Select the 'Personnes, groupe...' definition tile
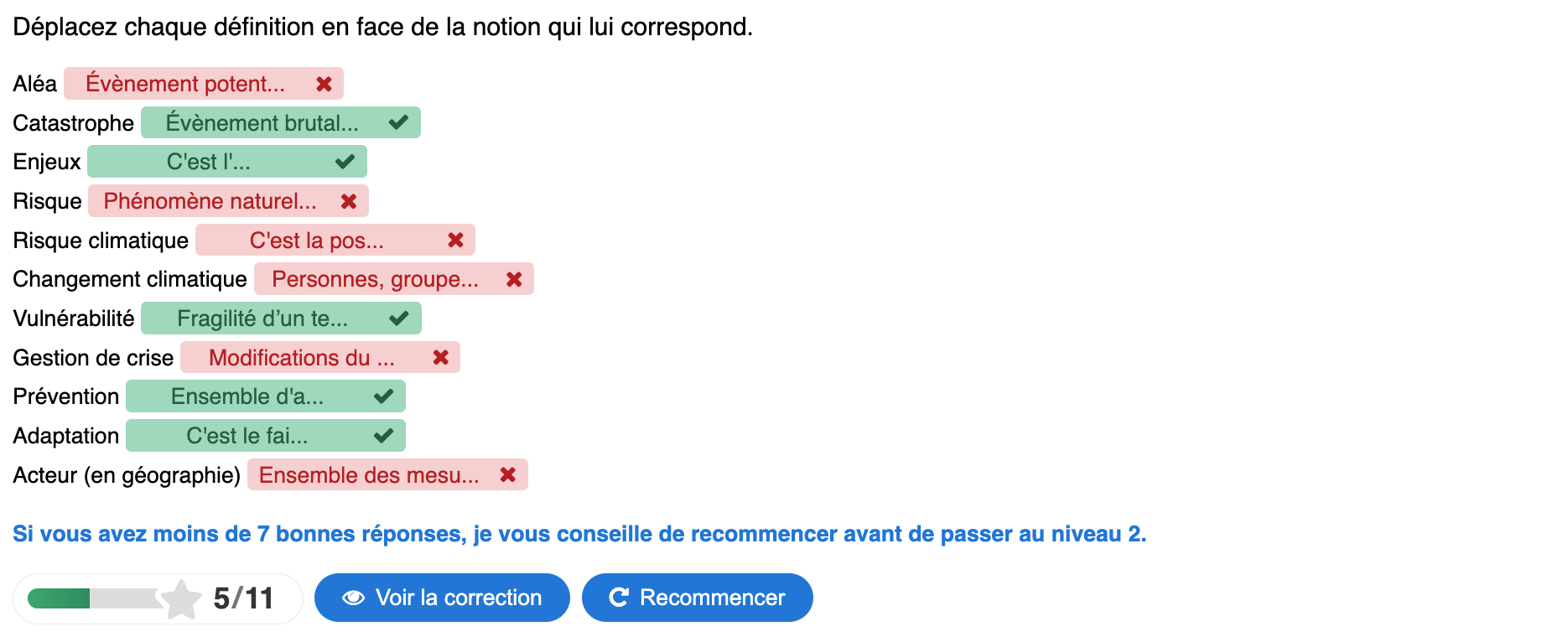 coord(375,279)
